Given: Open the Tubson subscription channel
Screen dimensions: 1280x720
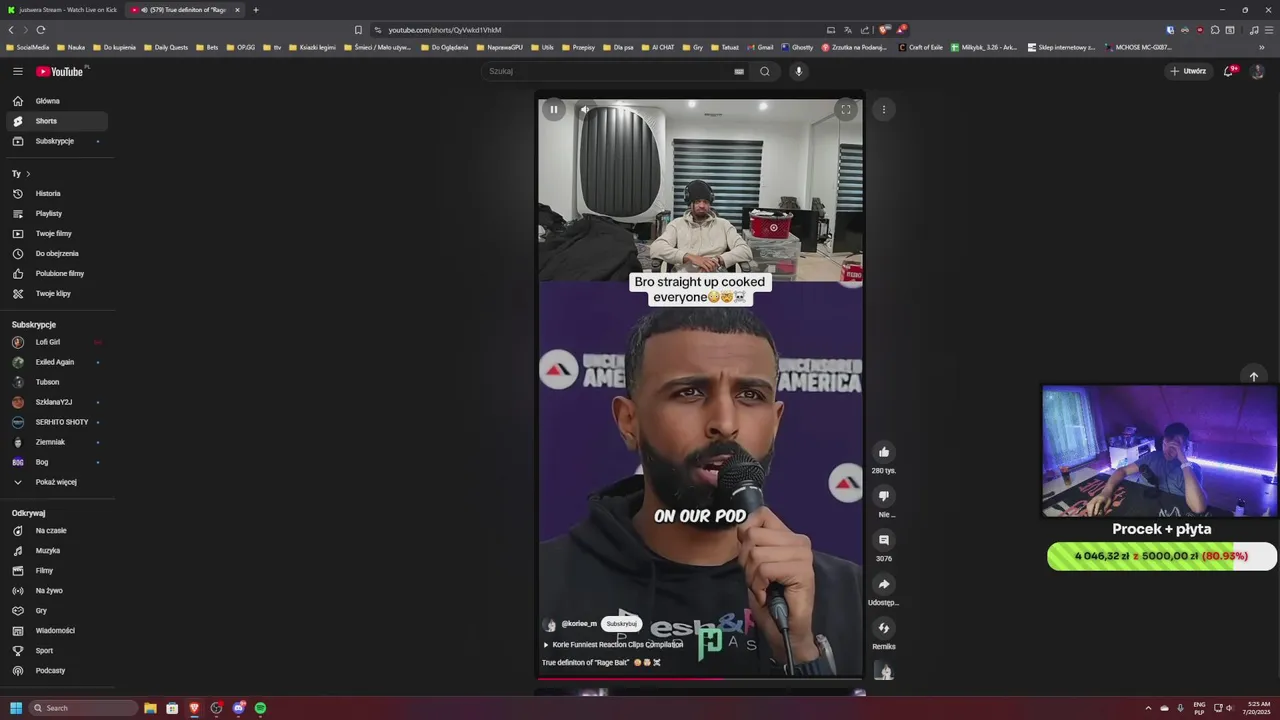Looking at the screenshot, I should click(57, 382).
